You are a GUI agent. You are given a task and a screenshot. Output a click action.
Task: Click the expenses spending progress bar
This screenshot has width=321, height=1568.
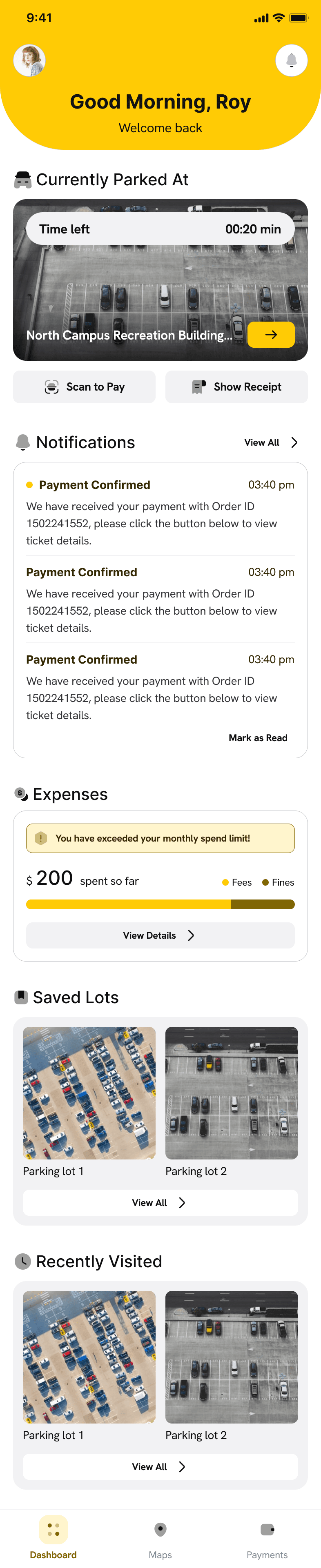(x=160, y=904)
